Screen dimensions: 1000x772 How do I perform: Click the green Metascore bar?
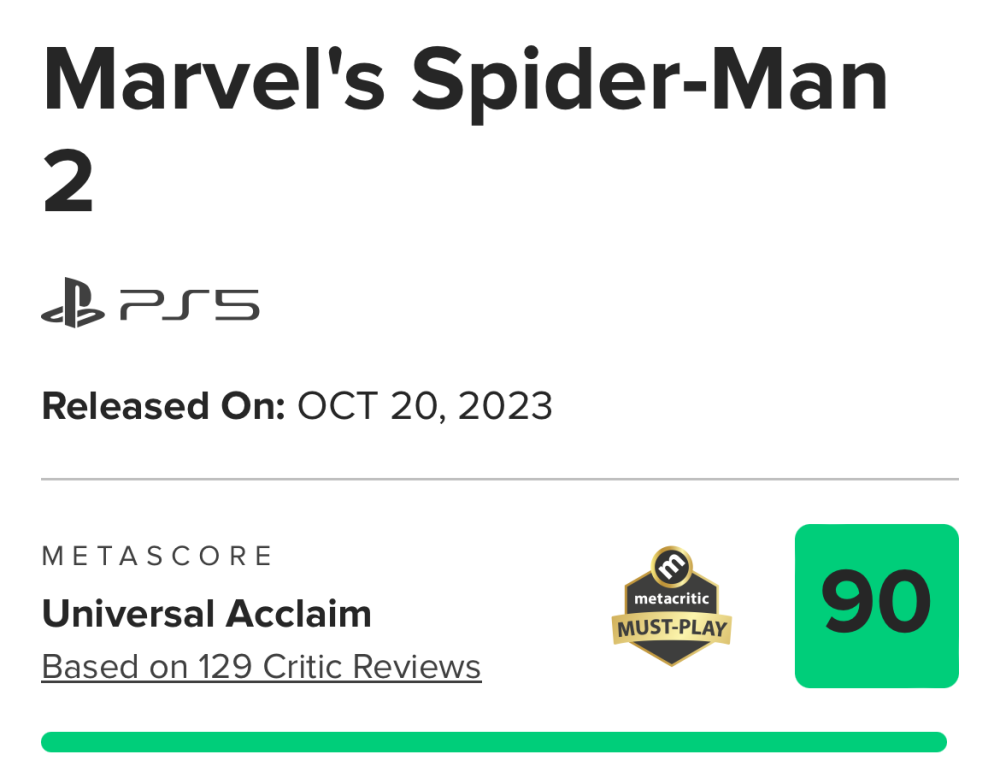[x=494, y=742]
